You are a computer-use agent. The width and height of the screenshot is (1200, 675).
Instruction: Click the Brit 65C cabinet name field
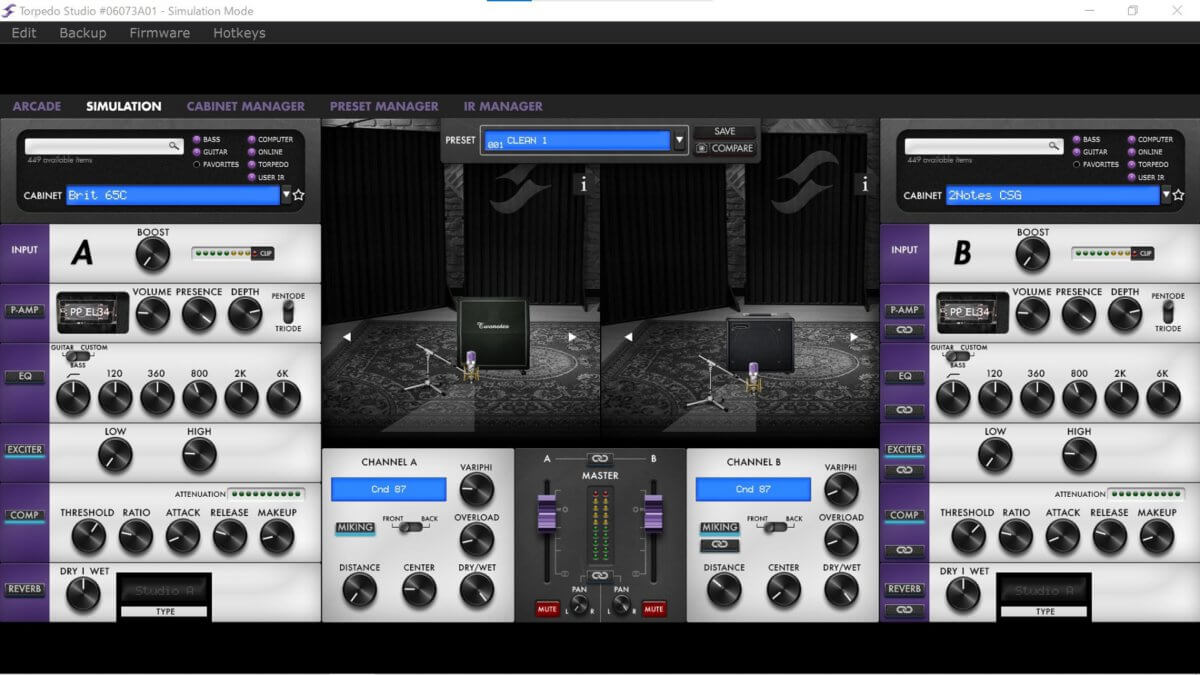173,195
